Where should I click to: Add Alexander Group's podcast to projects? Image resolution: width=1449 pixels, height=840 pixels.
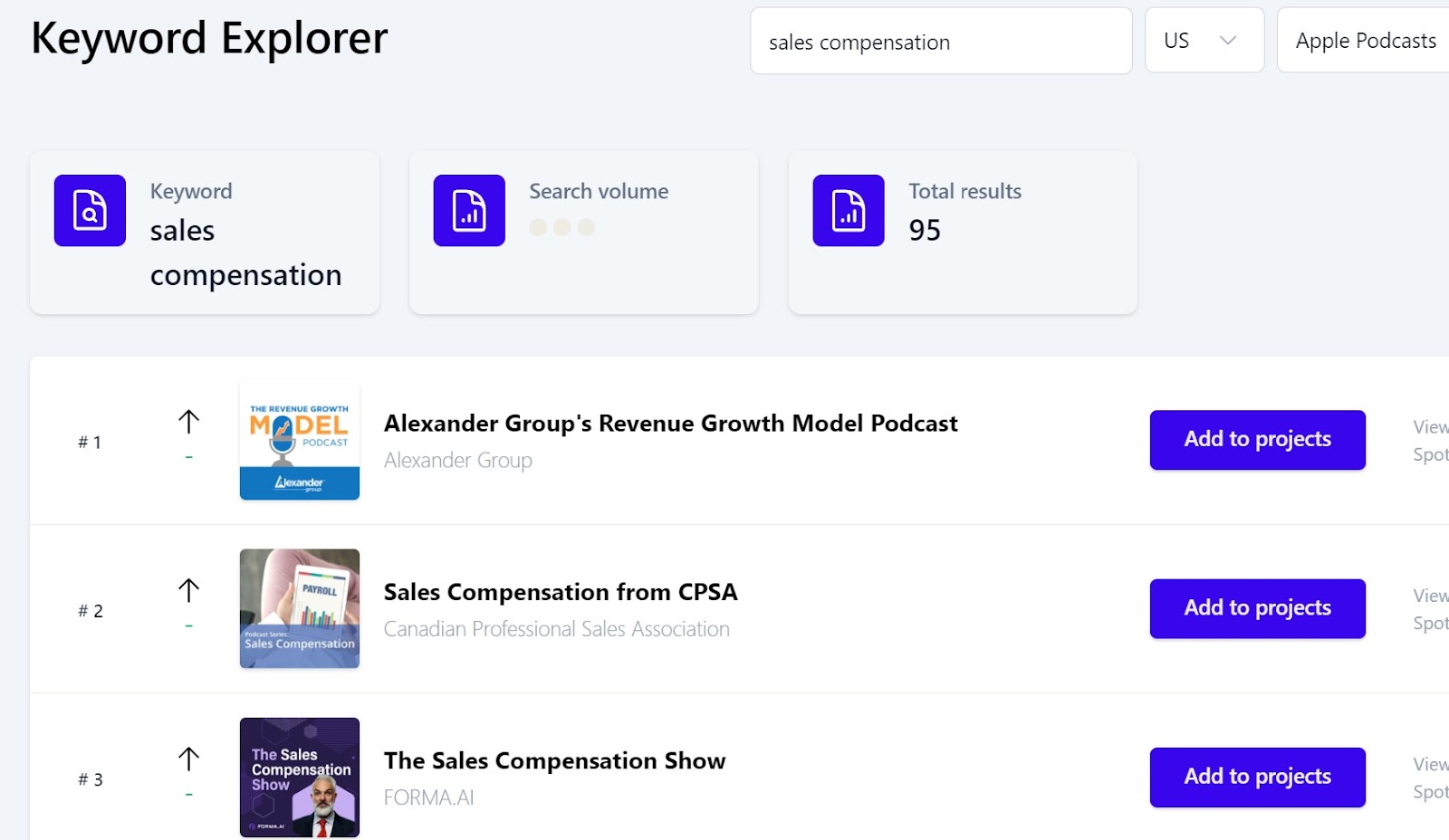click(x=1258, y=440)
